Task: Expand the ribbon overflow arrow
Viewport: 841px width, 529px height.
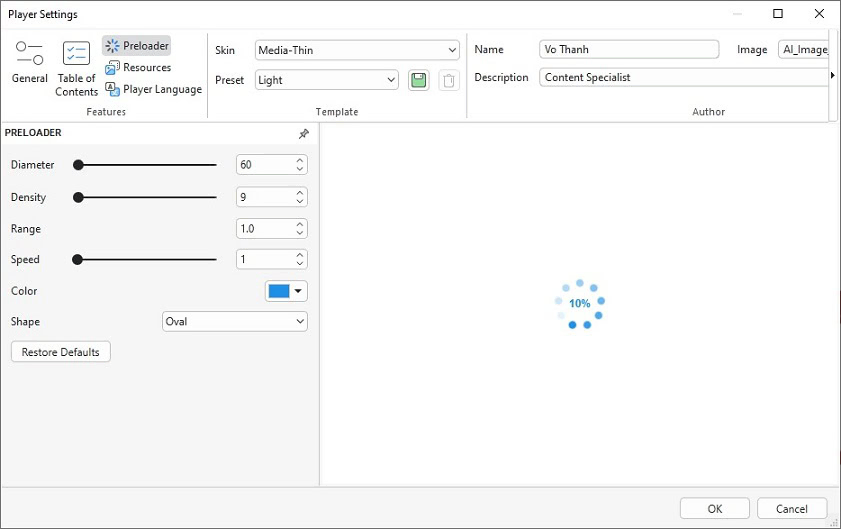Action: point(832,76)
